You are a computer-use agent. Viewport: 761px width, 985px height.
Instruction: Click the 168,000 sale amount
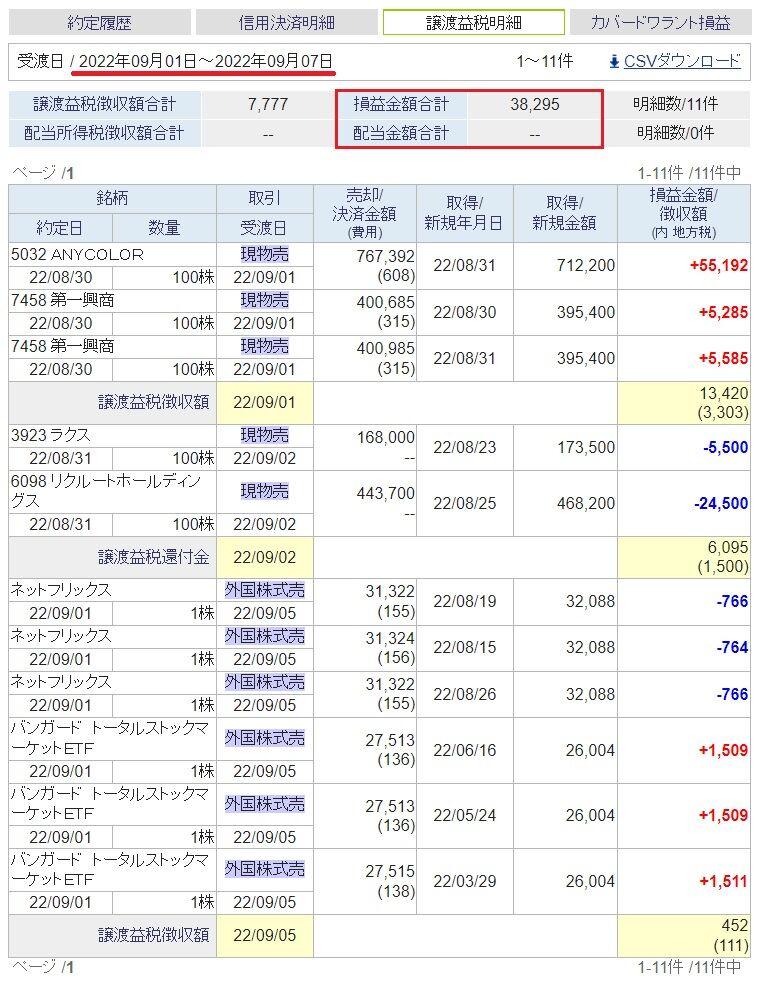click(385, 438)
